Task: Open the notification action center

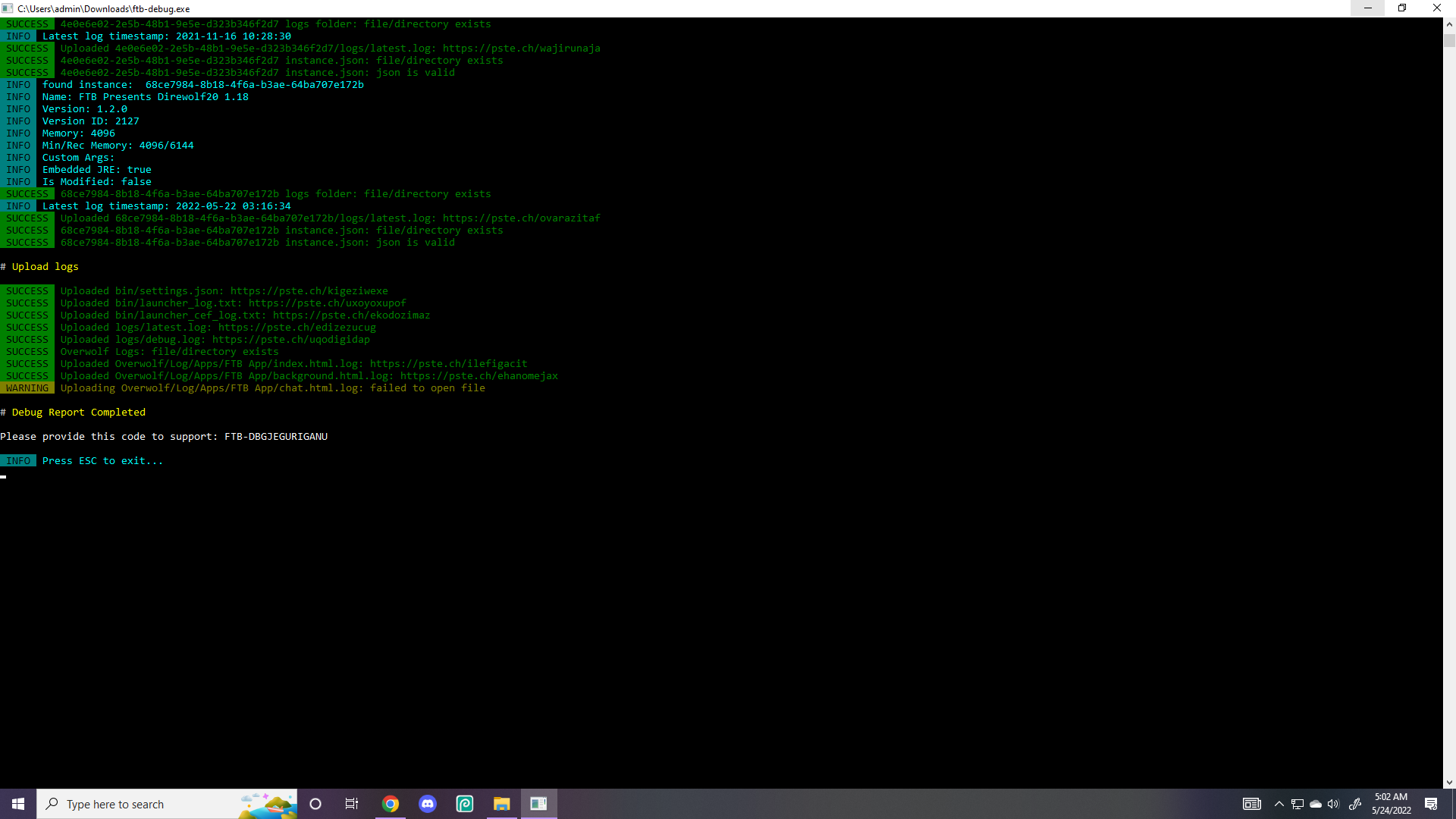Action: pyautogui.click(x=1431, y=804)
